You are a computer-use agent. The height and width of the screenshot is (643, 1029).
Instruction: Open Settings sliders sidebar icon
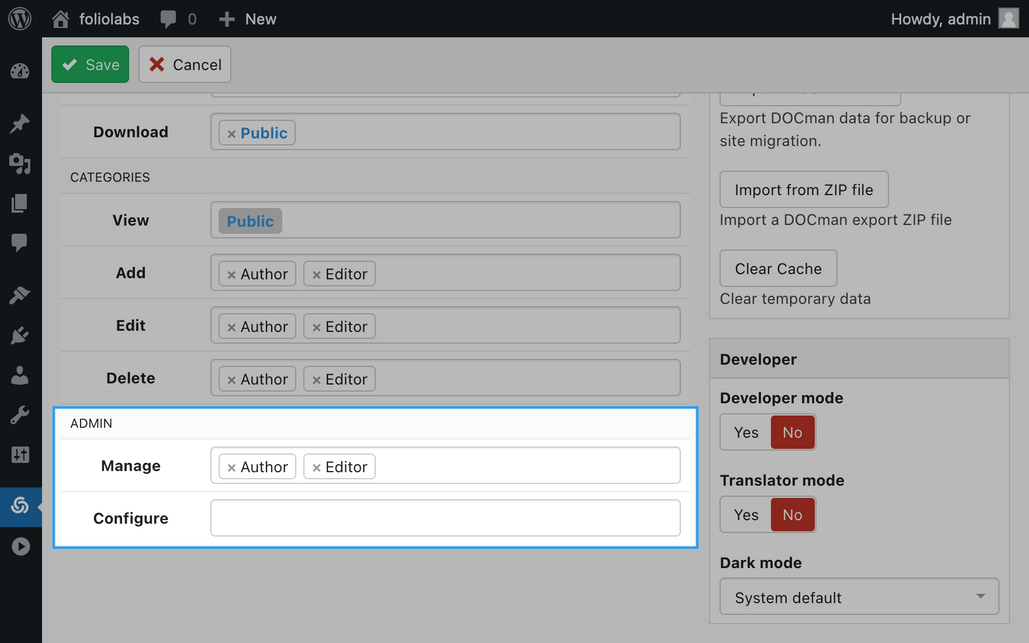click(20, 454)
